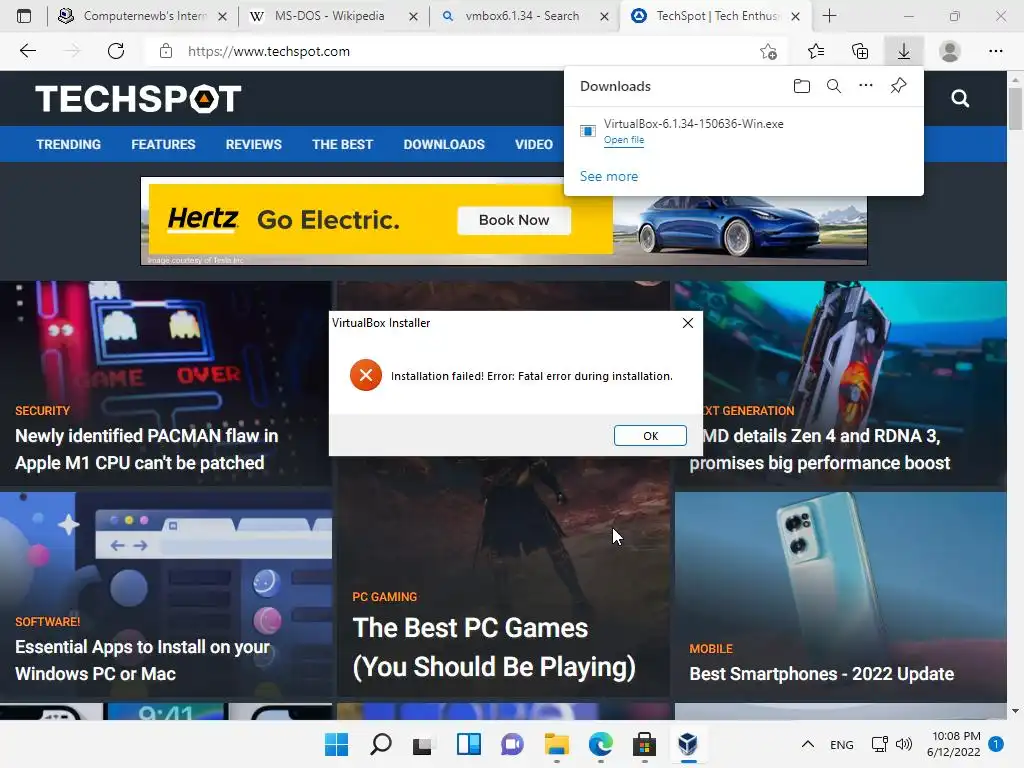Open Chat app on taskbar
Screen dimensions: 1024x768
point(513,744)
